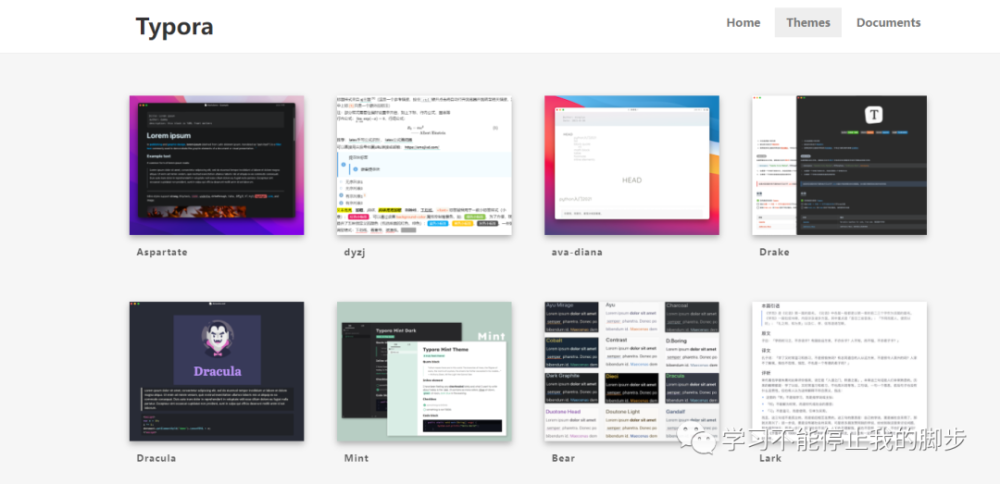
Task: Open the Bear theme thumbnail
Action: click(x=631, y=371)
